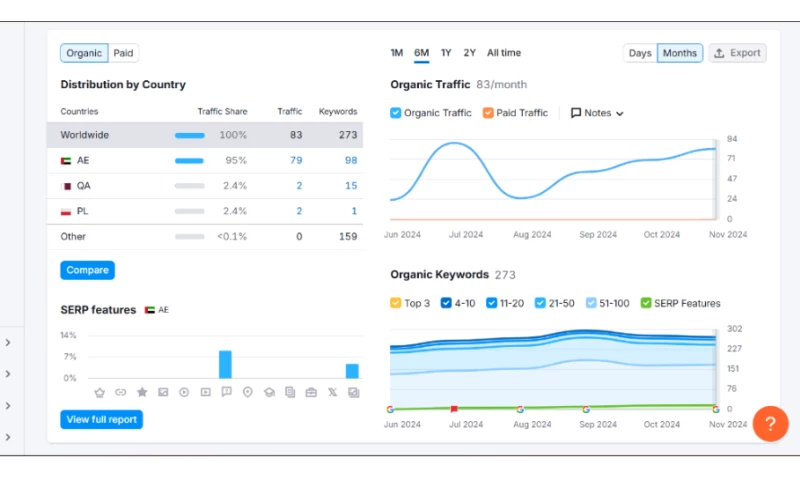Click the crown icon in SERP features
Image resolution: width=800 pixels, height=480 pixels.
[99, 392]
